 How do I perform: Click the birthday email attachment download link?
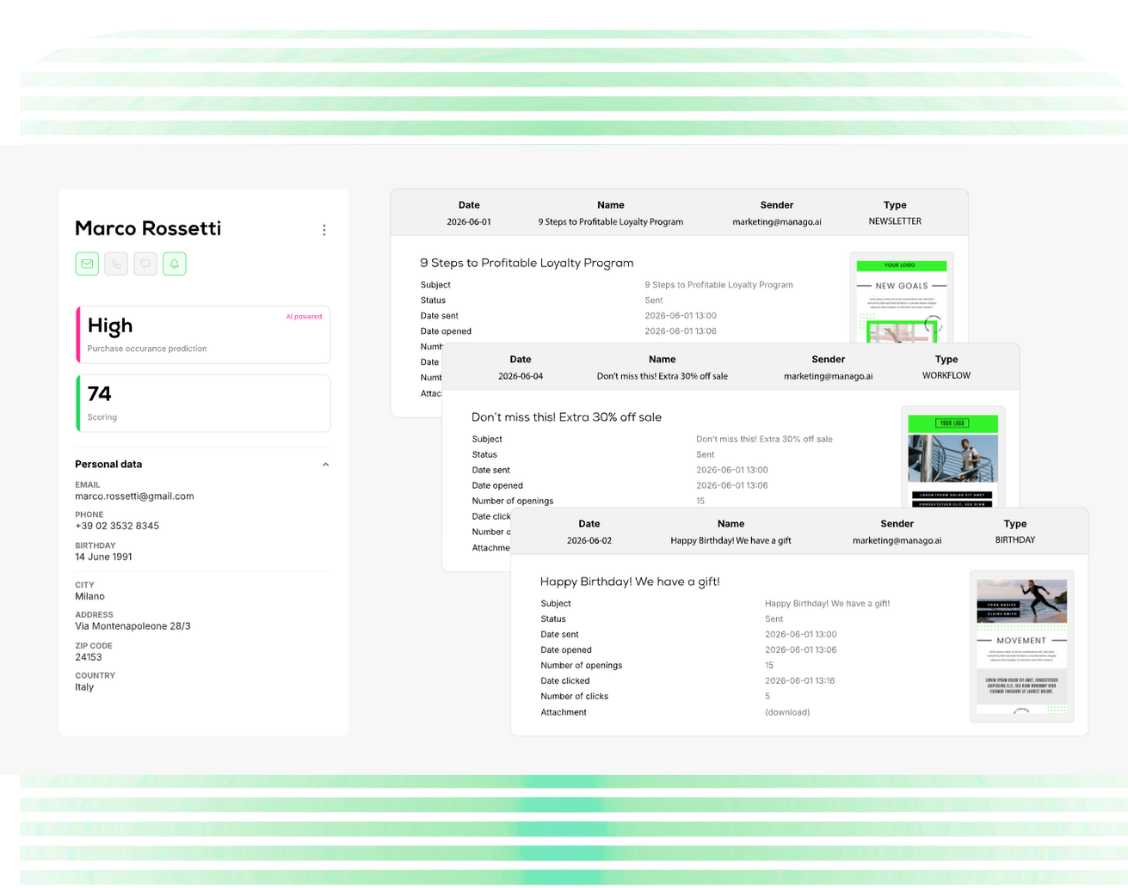787,712
